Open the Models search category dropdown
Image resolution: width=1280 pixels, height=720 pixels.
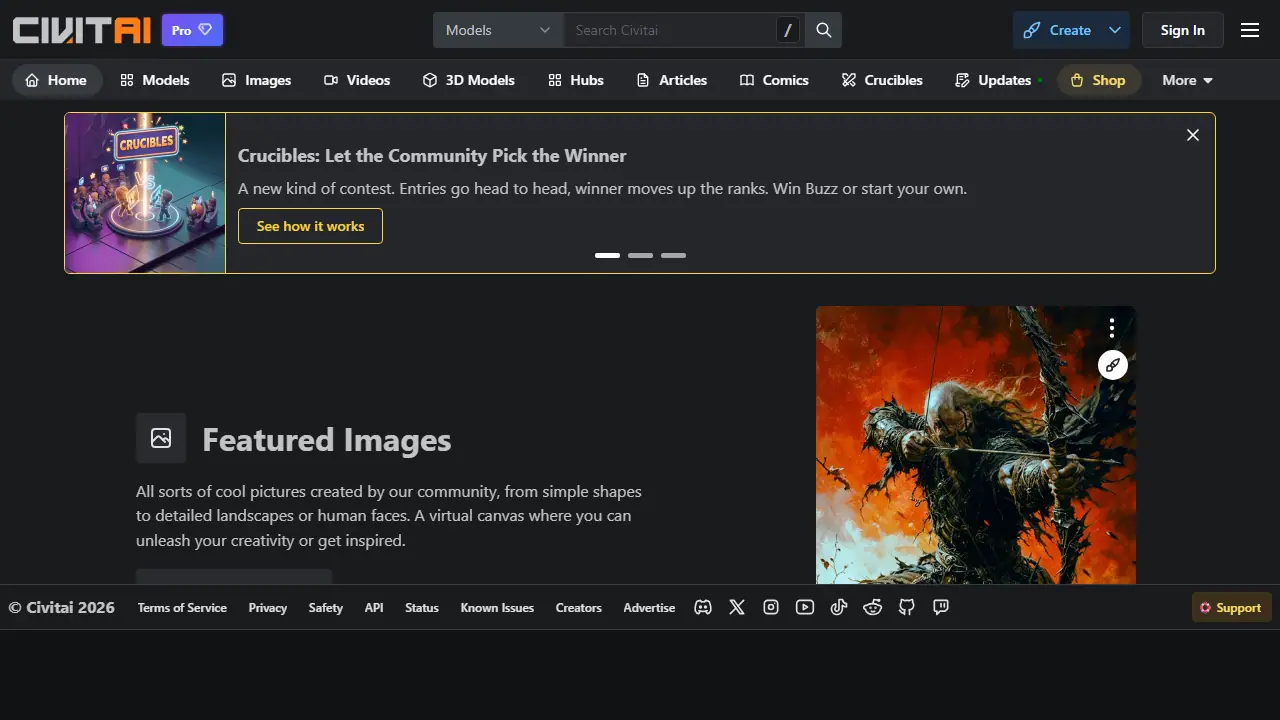point(498,30)
